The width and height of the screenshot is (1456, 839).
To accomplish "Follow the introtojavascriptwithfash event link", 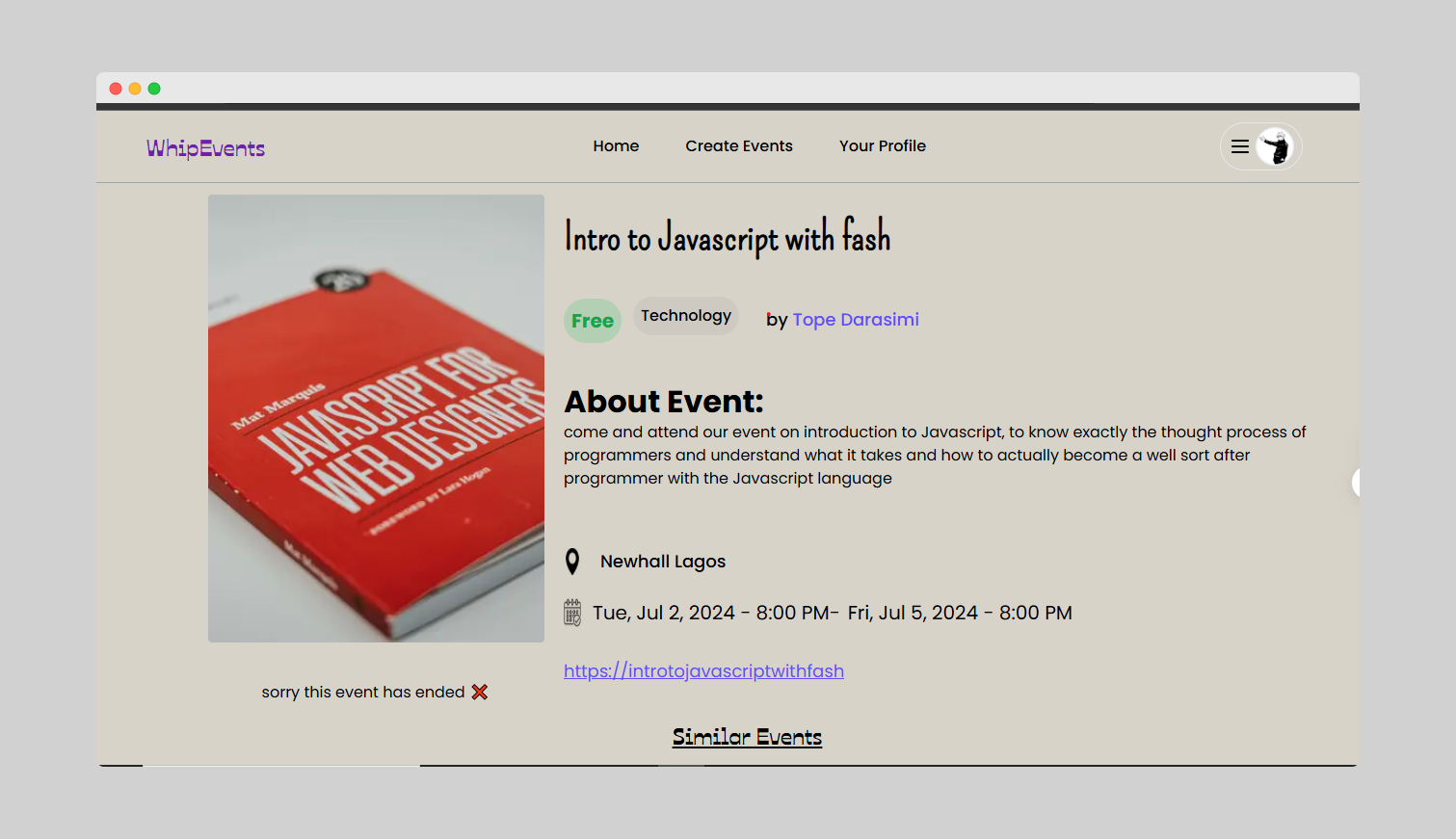I will [703, 670].
